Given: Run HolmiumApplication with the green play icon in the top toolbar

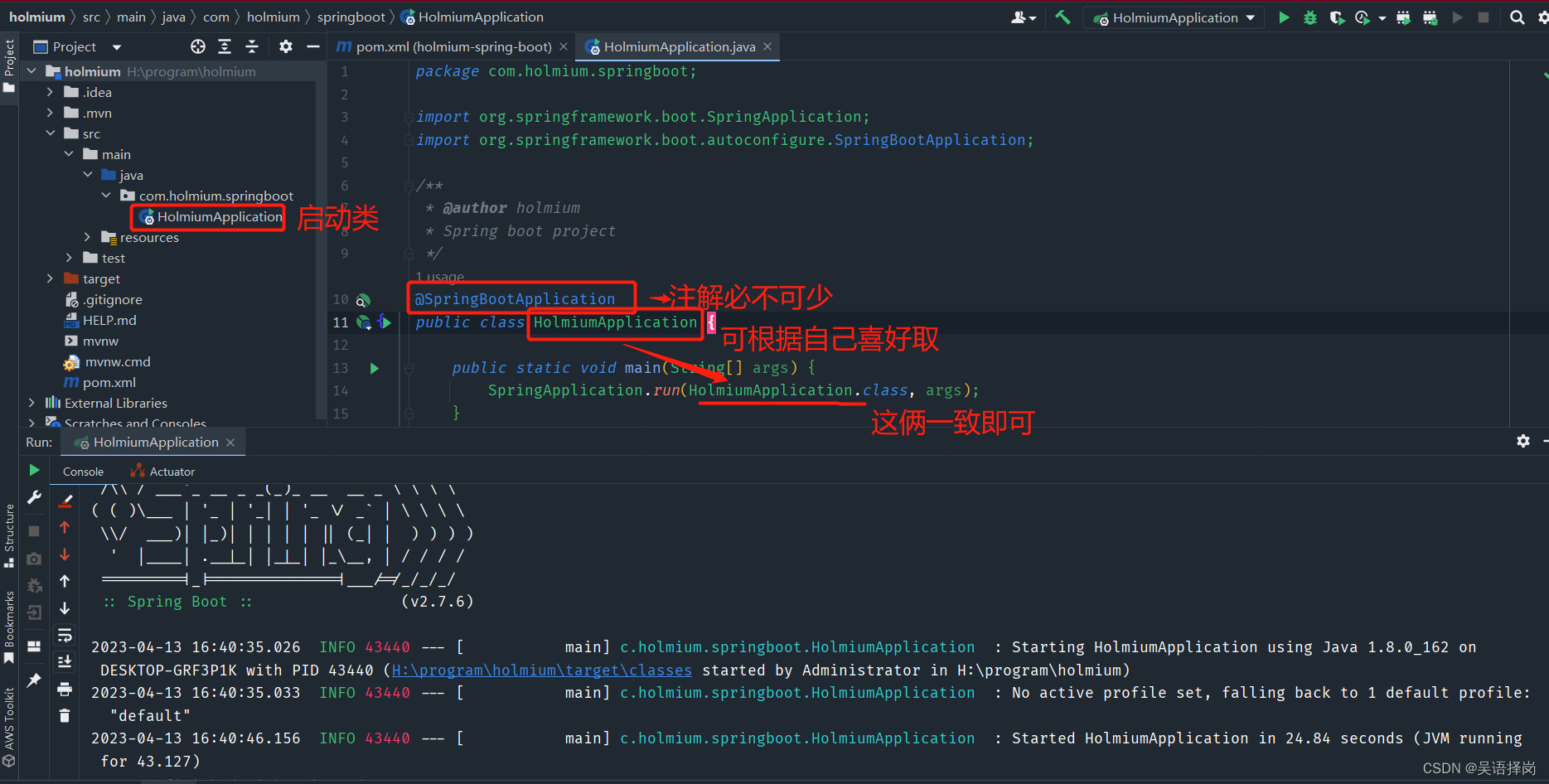Looking at the screenshot, I should pyautogui.click(x=1284, y=17).
